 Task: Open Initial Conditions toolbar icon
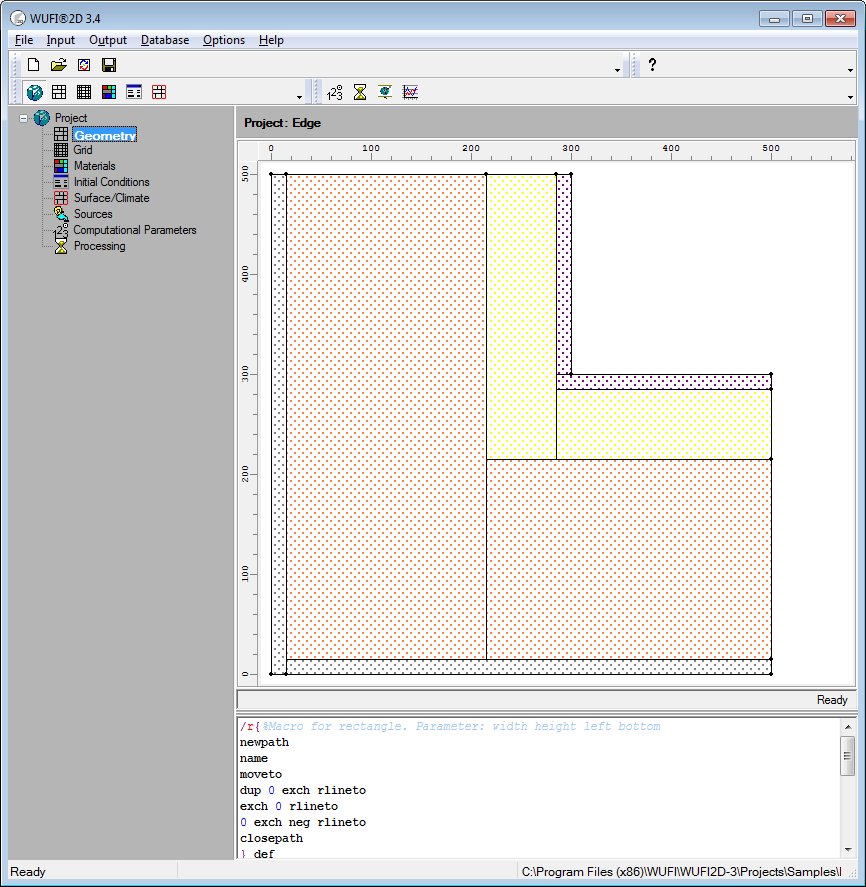(x=134, y=92)
